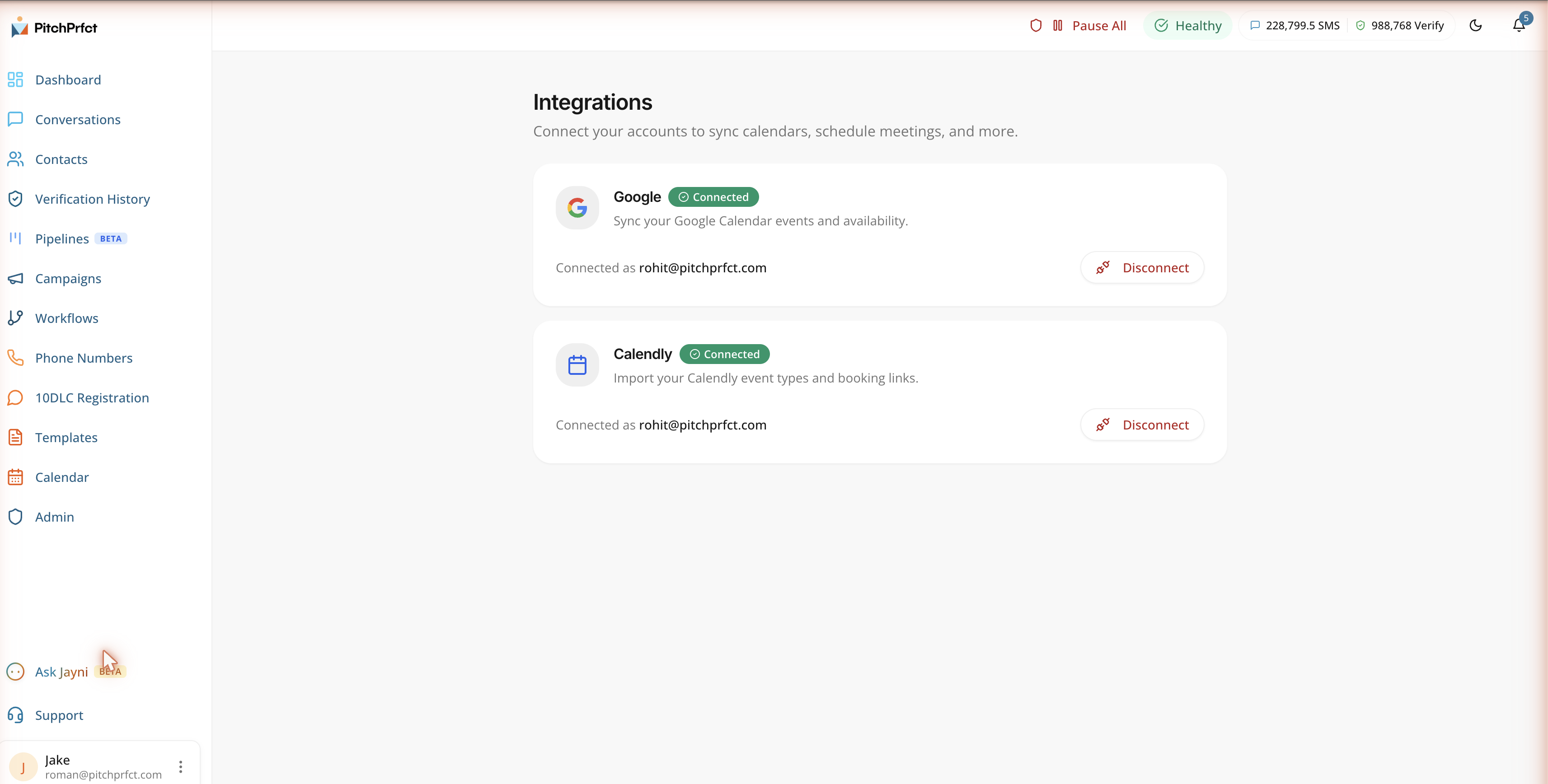
Task: Click the Campaigns megaphone icon
Action: coord(16,279)
